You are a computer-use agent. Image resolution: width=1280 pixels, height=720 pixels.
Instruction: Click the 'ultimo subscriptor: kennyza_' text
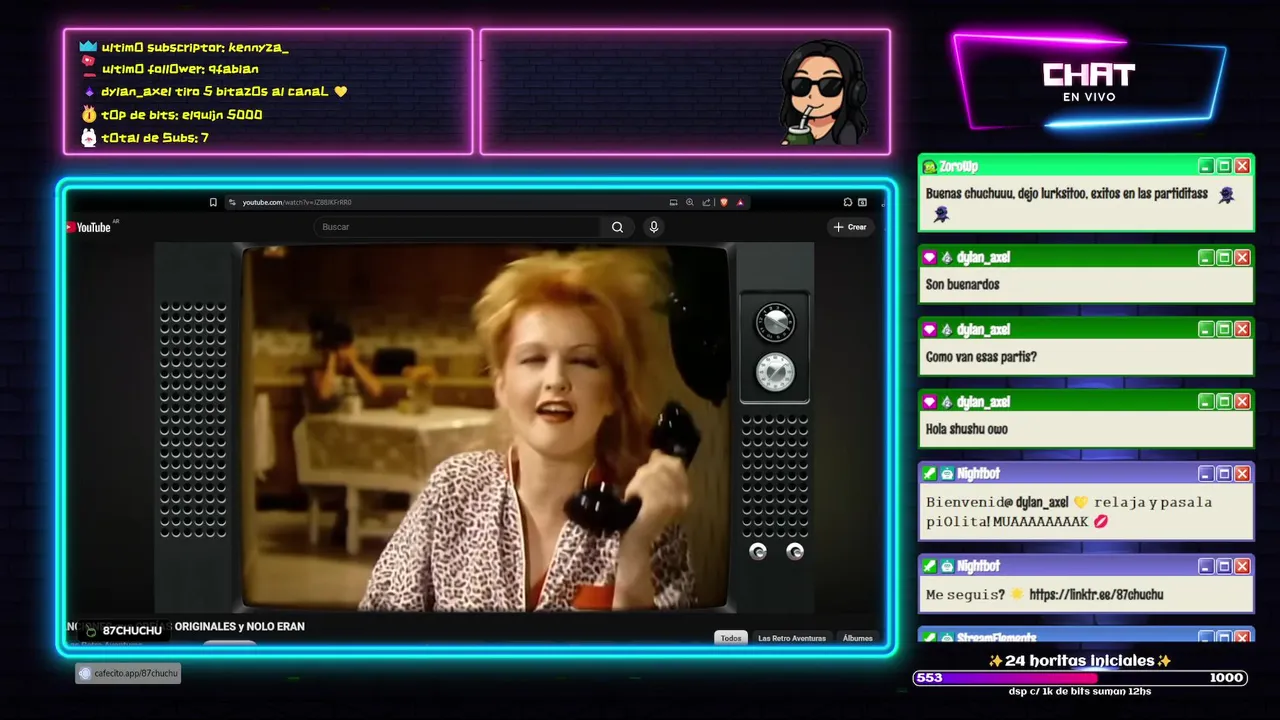coord(195,47)
